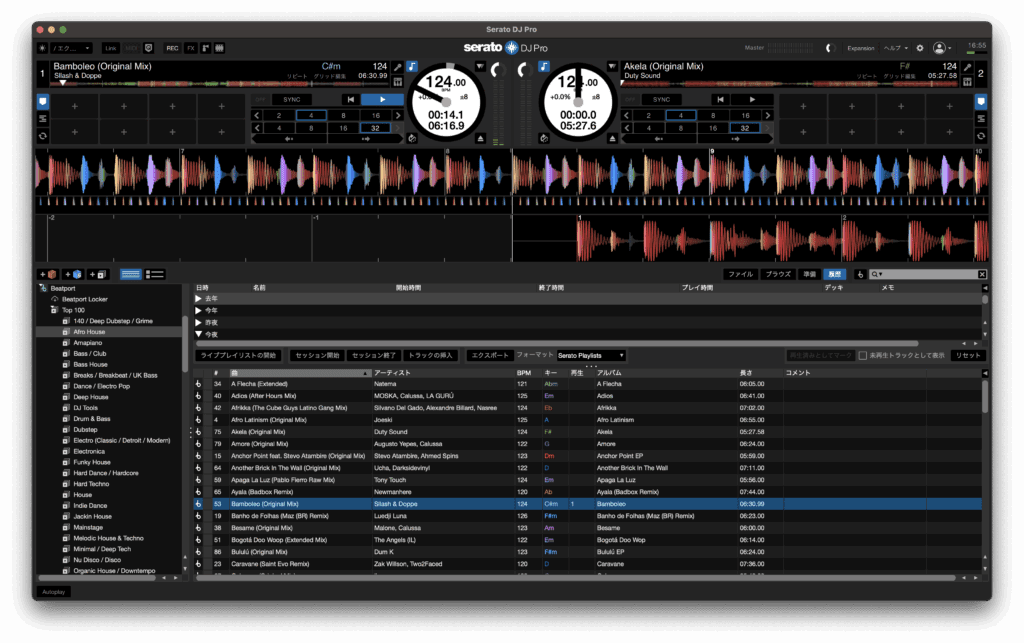
Task: Toggle the Link button
Action: (111, 48)
